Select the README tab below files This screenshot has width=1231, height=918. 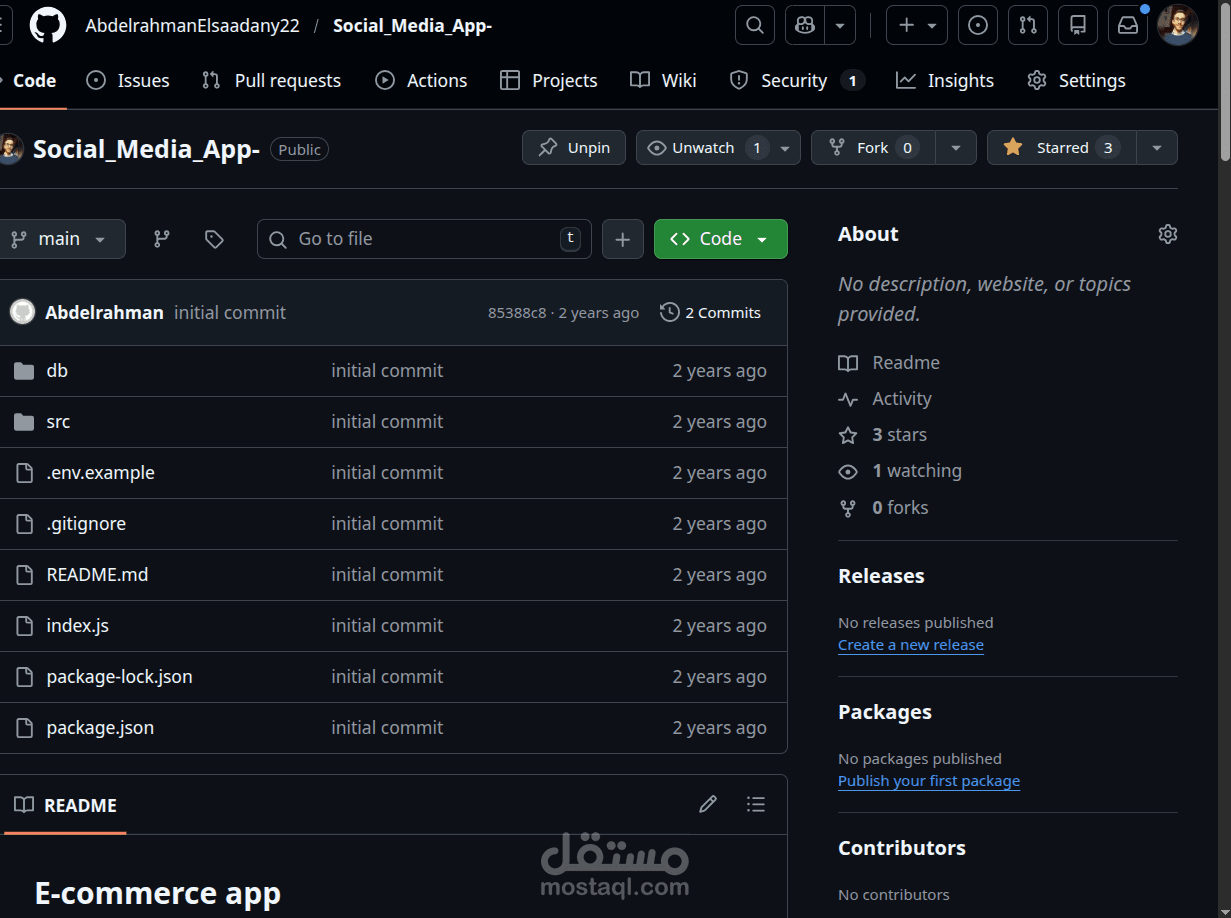66,805
